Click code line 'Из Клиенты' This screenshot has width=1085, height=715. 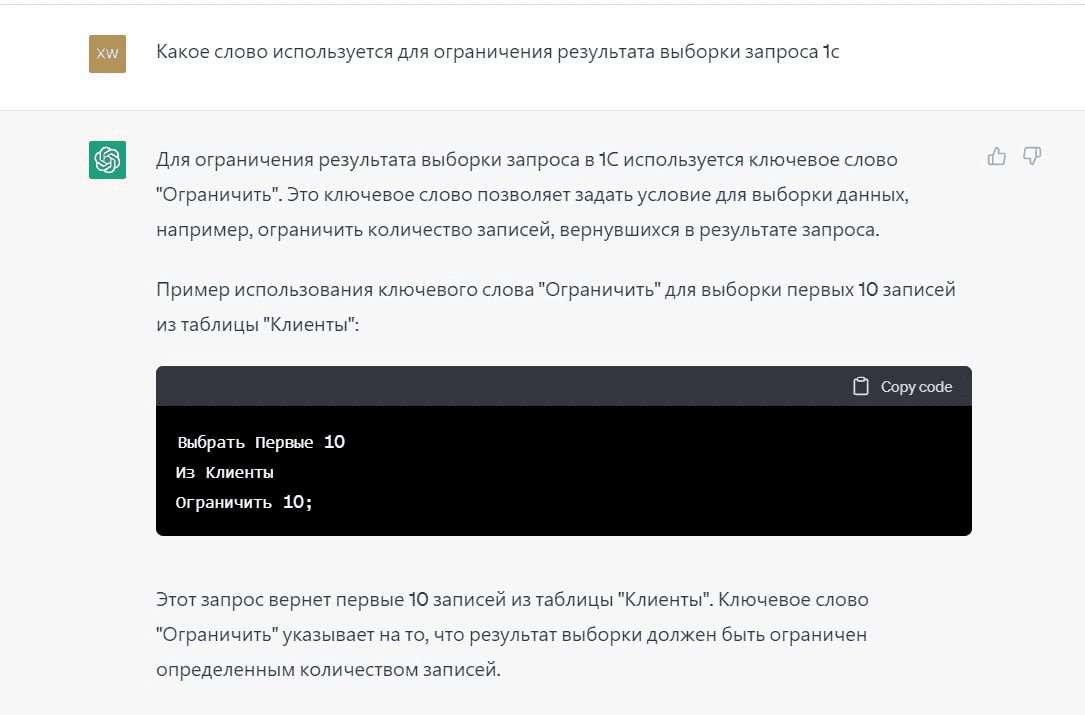(x=225, y=473)
